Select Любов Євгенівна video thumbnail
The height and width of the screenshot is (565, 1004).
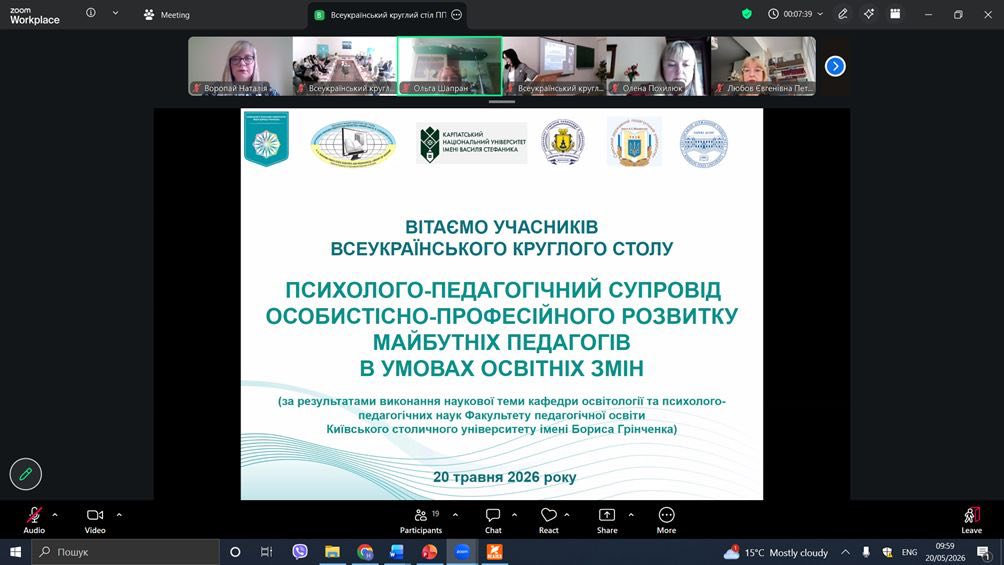coord(763,66)
